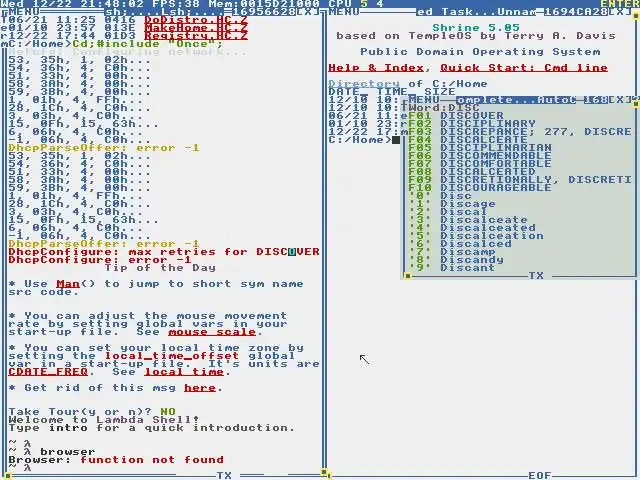Select dictionary entry '6' Discalced
The height and width of the screenshot is (480, 640).
coord(460,244)
